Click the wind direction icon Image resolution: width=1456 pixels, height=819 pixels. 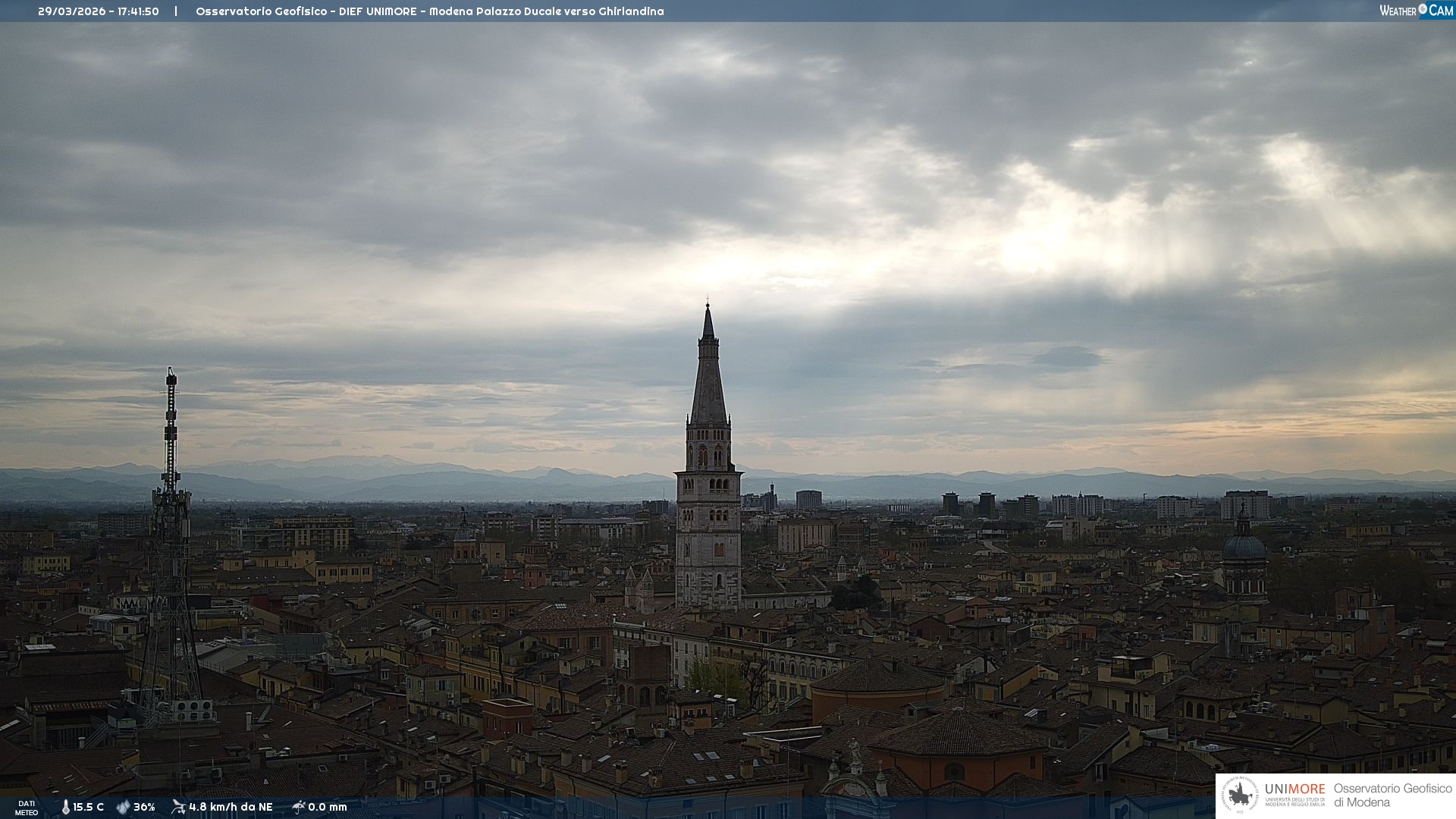[x=178, y=807]
